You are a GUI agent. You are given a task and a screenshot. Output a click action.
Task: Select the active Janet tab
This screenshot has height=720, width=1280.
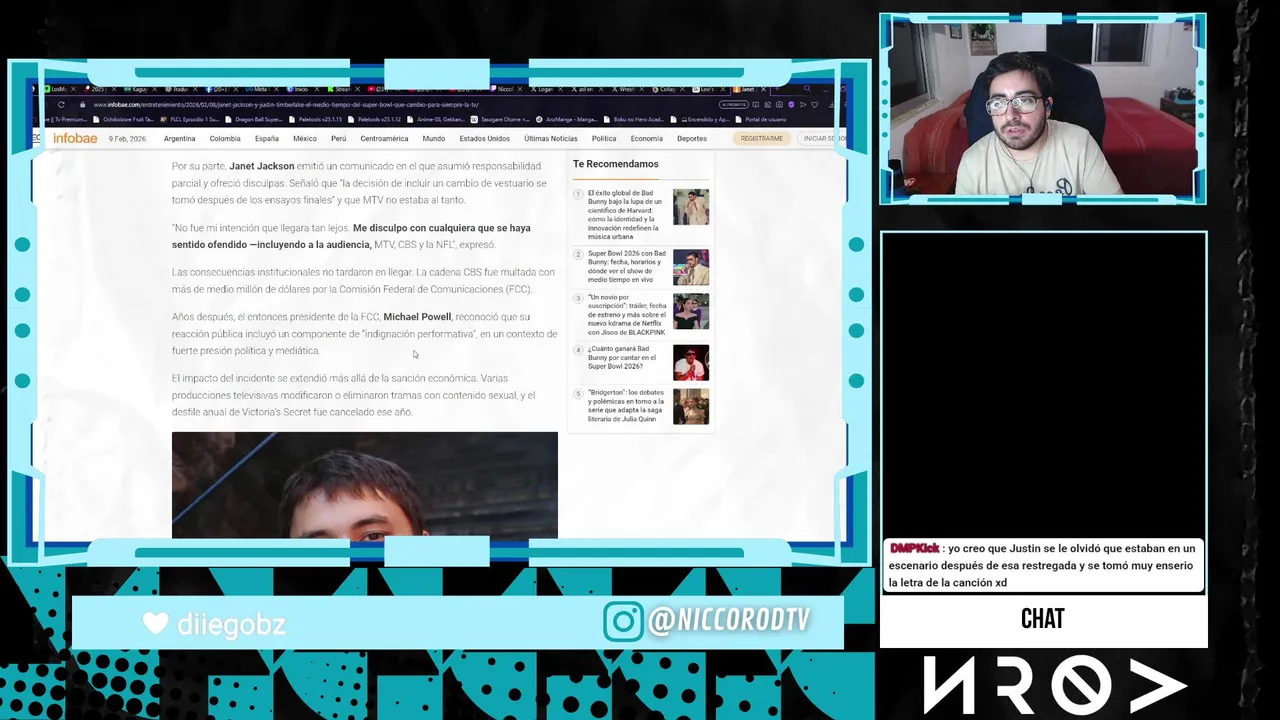[748, 89]
